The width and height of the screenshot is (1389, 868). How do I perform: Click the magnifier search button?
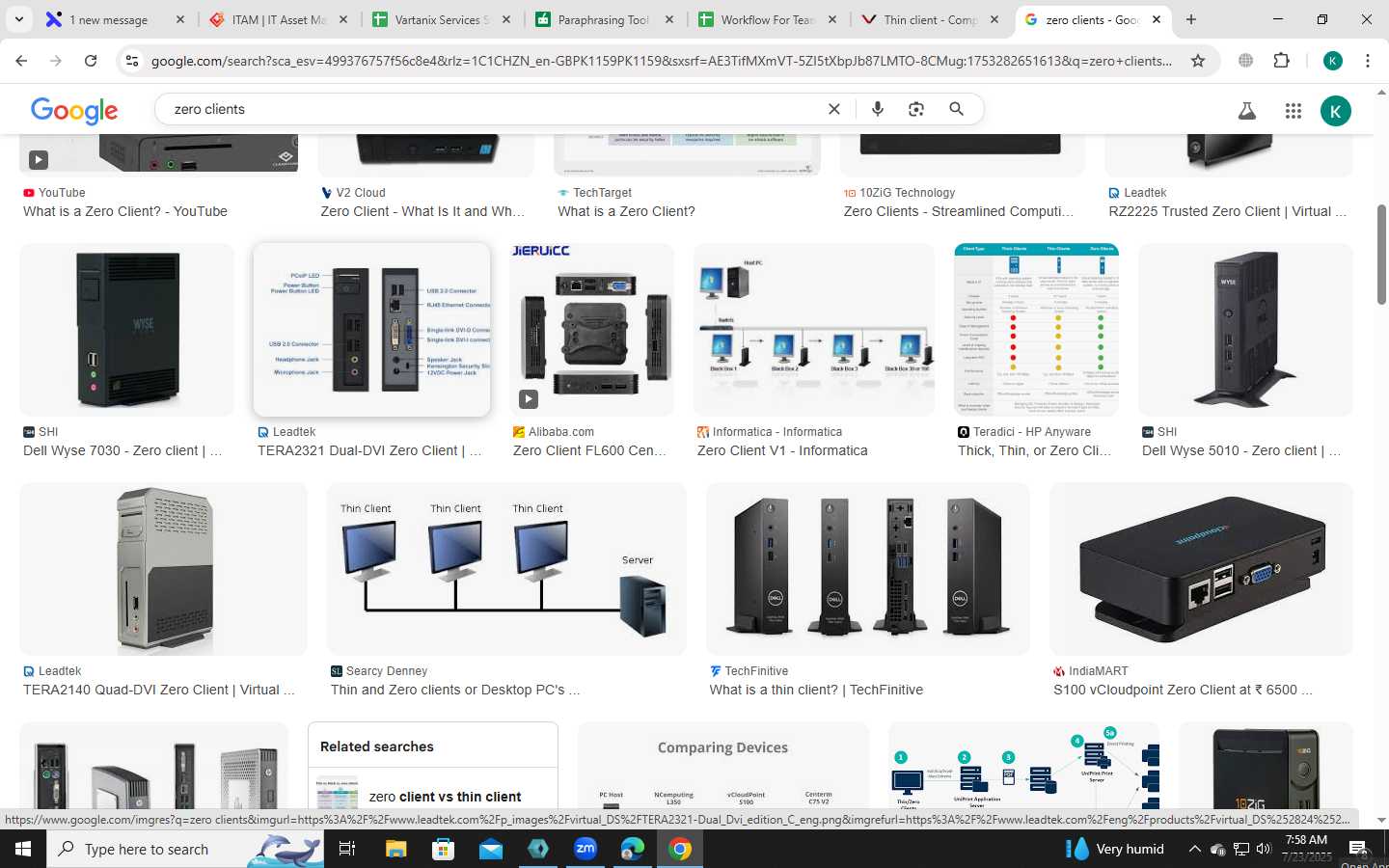tap(956, 109)
